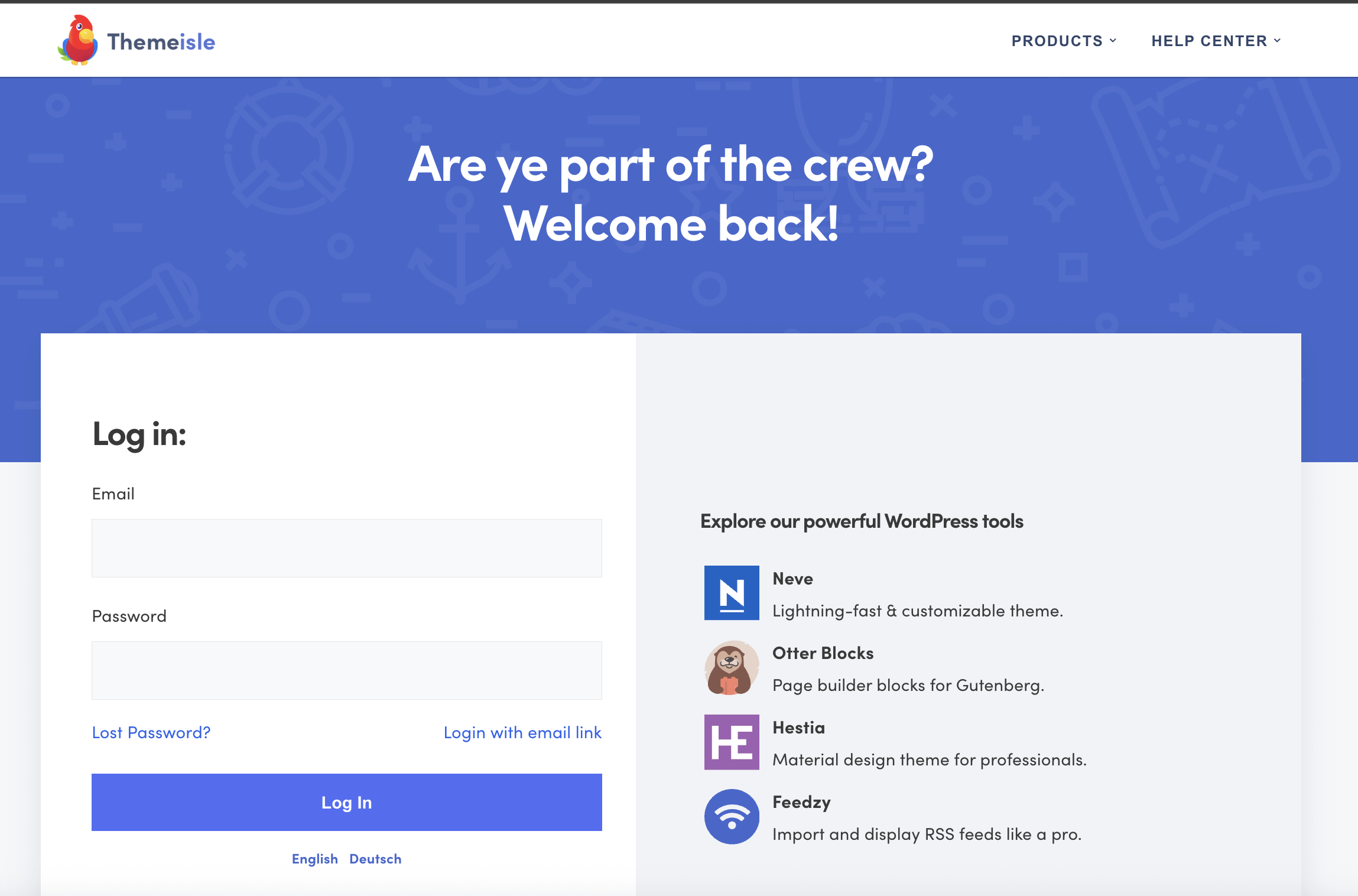Open the PRODUCTS menu

tap(1057, 41)
